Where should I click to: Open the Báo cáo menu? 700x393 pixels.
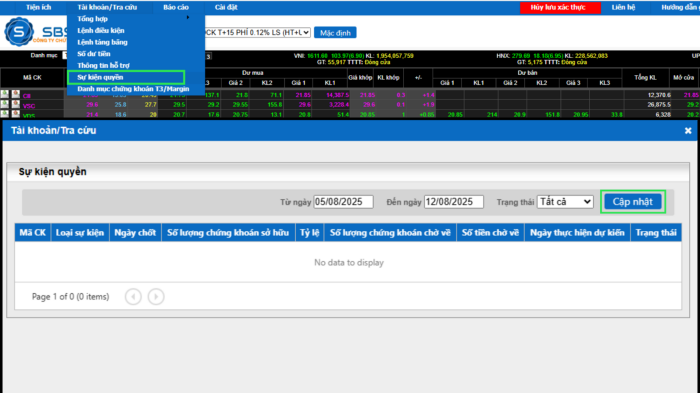[x=176, y=7]
